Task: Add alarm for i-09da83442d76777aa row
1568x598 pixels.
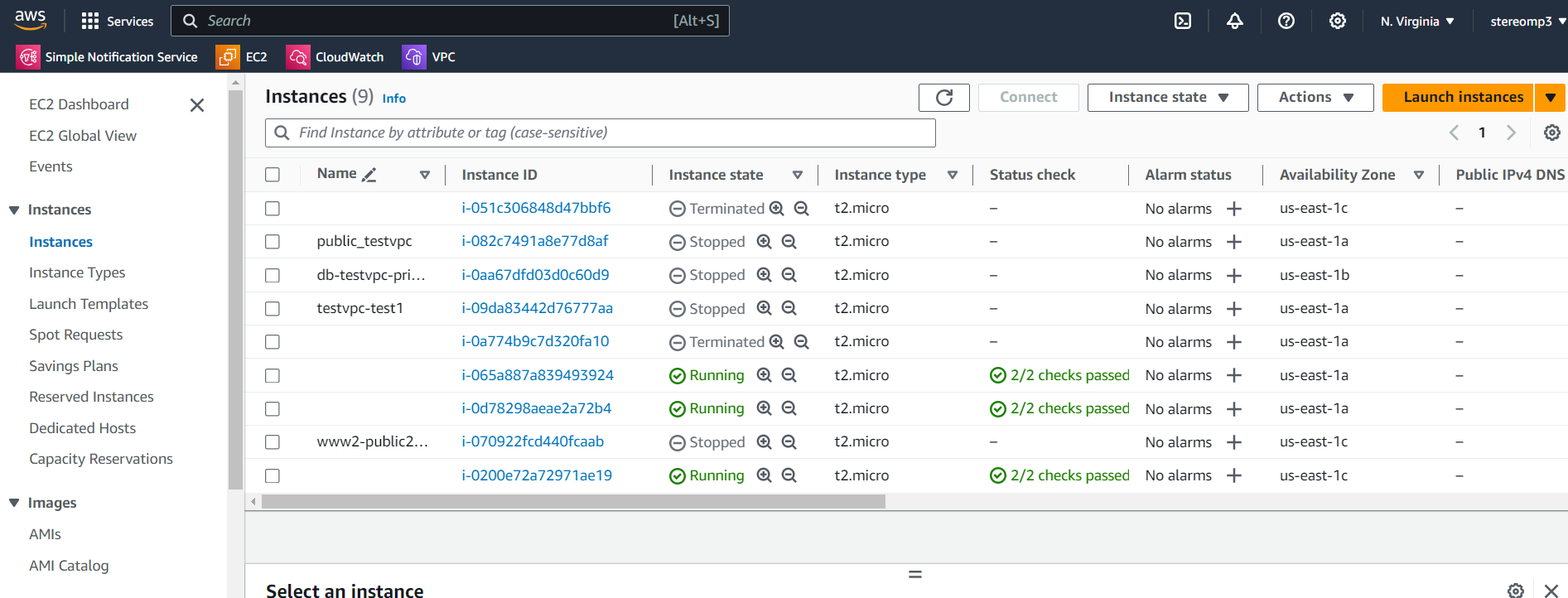Action: click(1233, 309)
